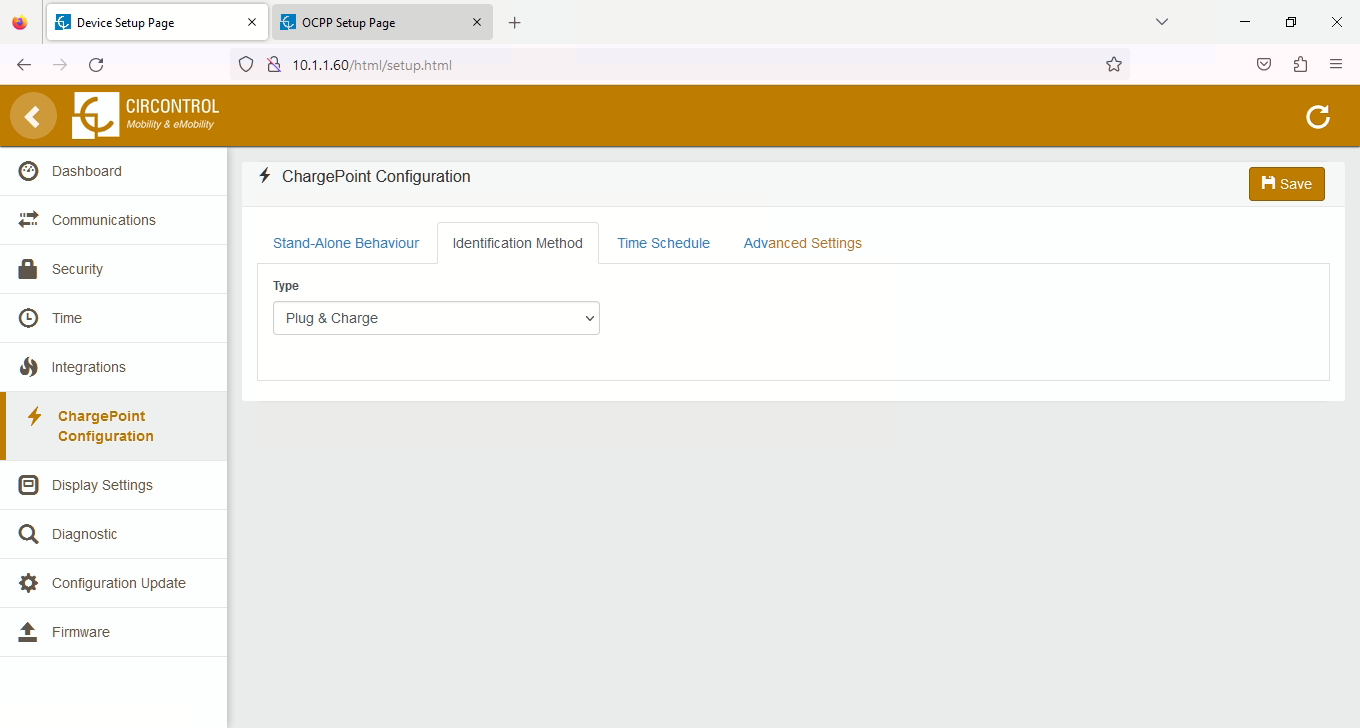Switch to the OCPP Setup Page browser tab
The height and width of the screenshot is (728, 1360).
tap(370, 22)
